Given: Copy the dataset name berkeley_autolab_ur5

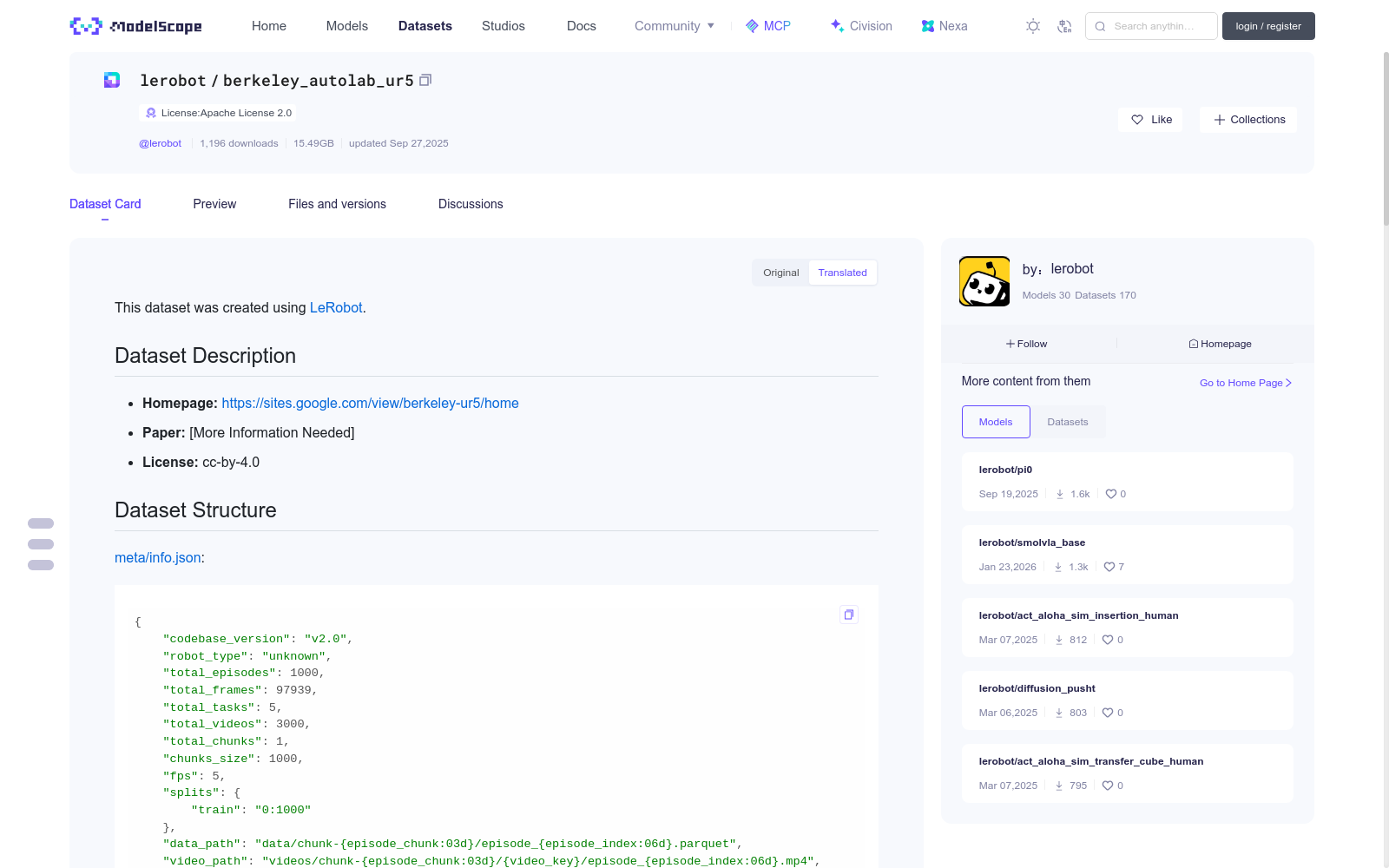Looking at the screenshot, I should (425, 80).
